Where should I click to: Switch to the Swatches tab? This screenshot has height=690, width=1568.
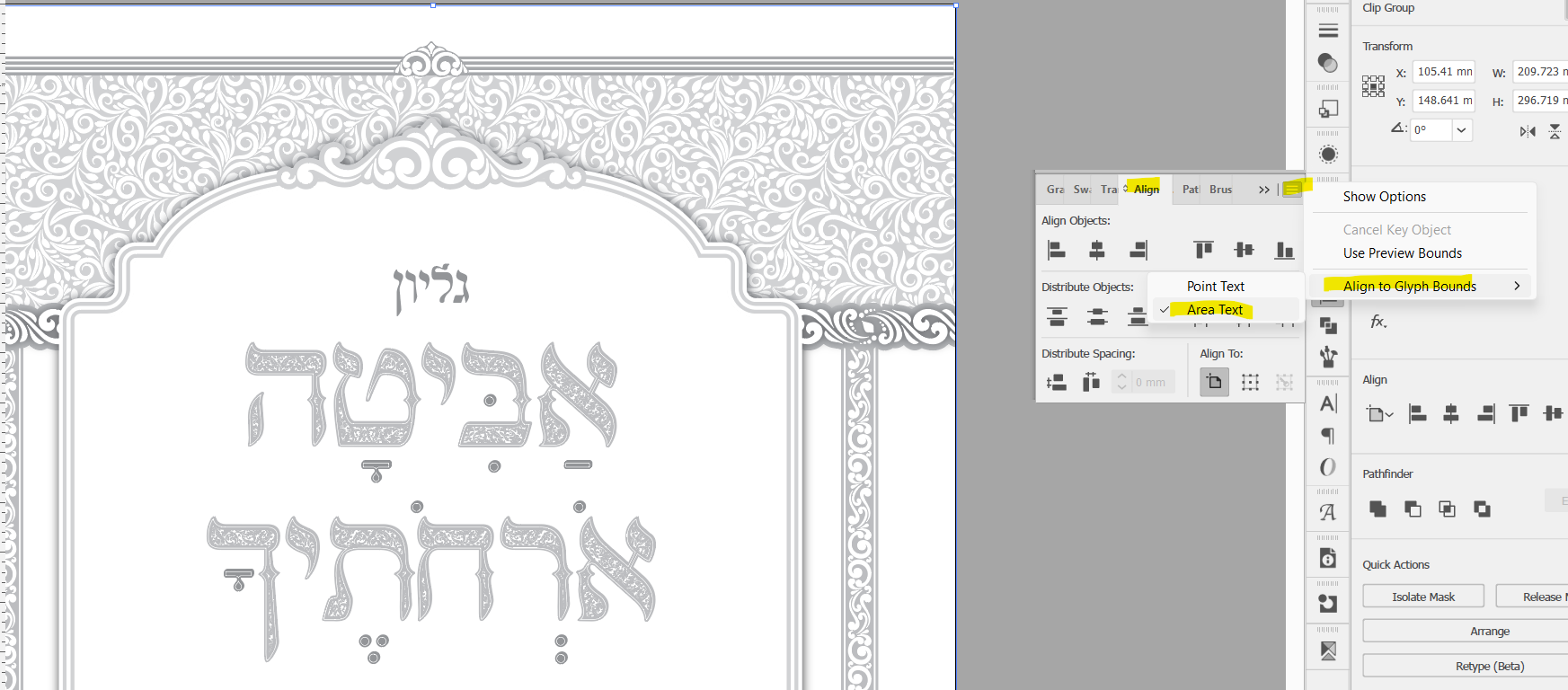coord(1082,190)
